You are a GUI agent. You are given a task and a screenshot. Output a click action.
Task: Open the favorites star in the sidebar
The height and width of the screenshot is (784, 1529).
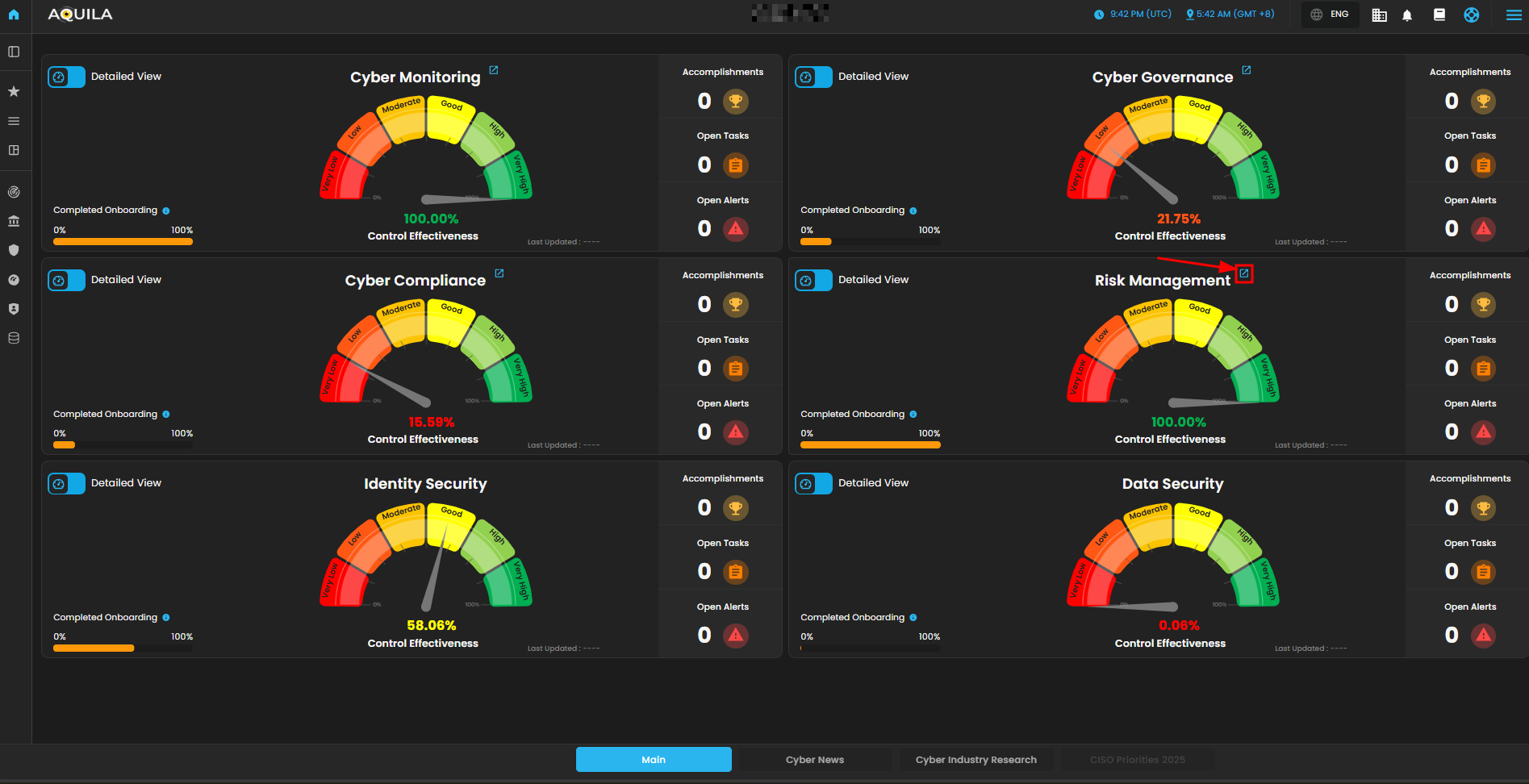tap(14, 92)
